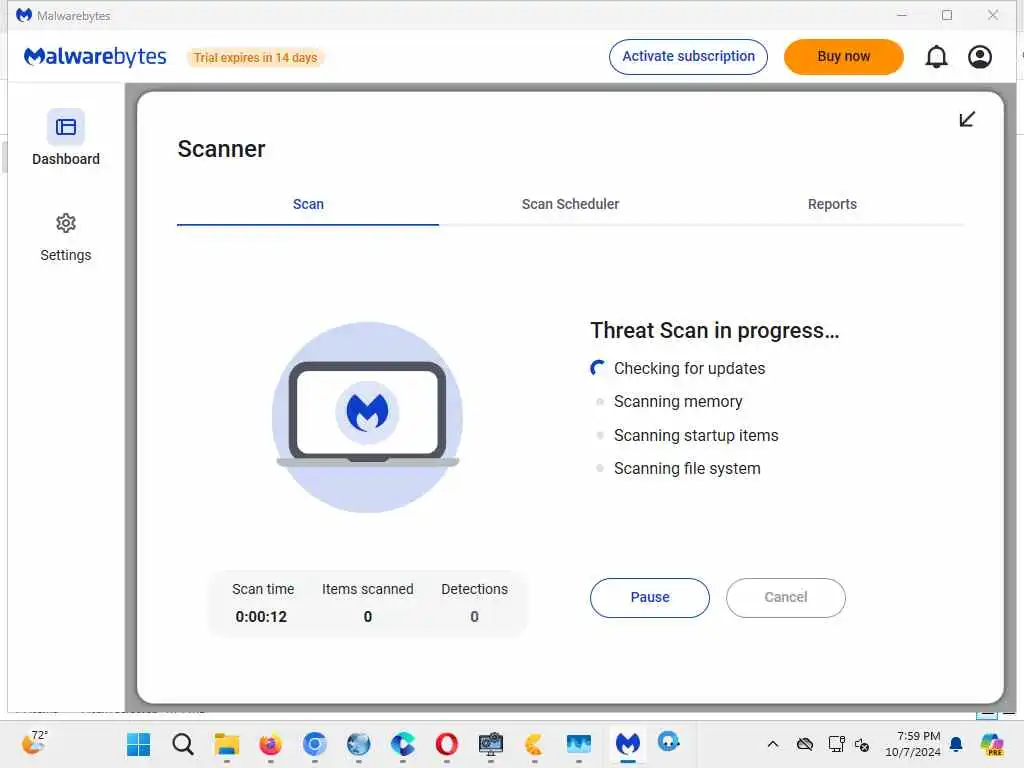Open File Explorer from taskbar
The height and width of the screenshot is (768, 1024).
pyautogui.click(x=227, y=744)
